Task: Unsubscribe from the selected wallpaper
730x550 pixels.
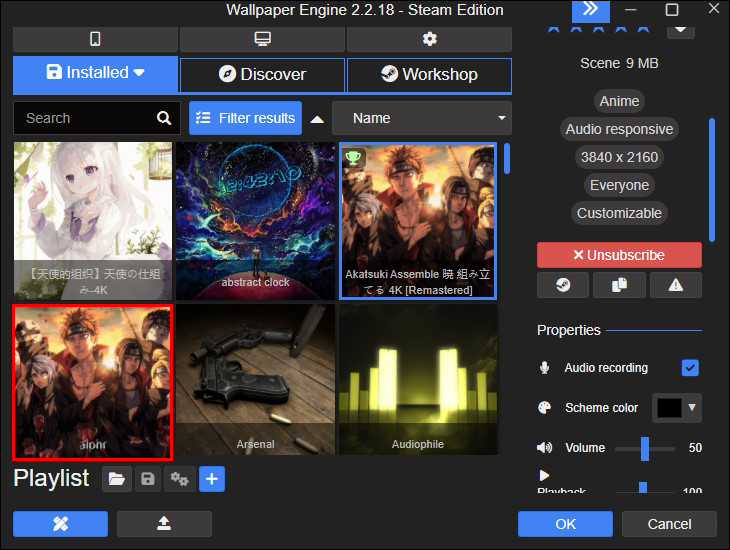Action: [619, 255]
